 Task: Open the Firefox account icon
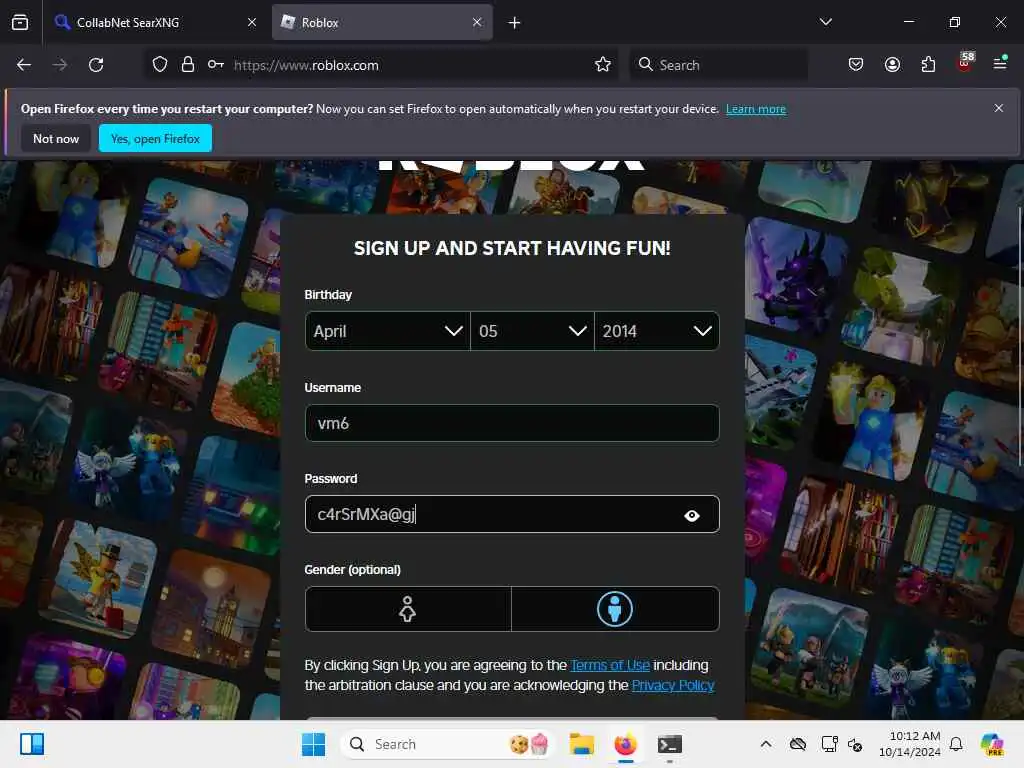[892, 65]
